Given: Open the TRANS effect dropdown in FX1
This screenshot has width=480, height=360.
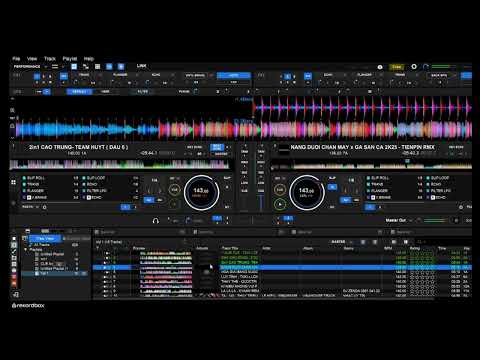Looking at the screenshot, I should 85,75.
